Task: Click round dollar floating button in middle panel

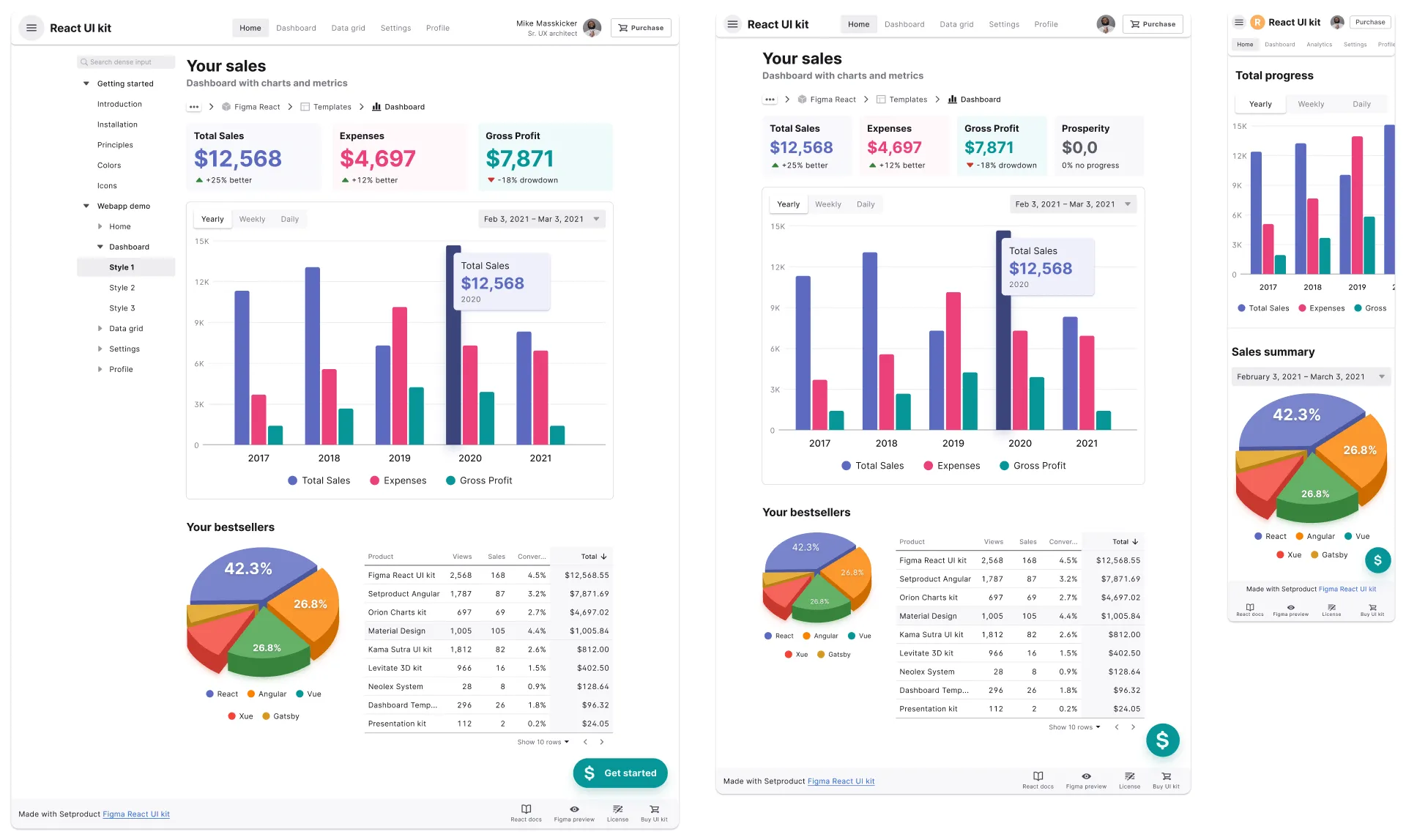Action: click(x=1162, y=740)
